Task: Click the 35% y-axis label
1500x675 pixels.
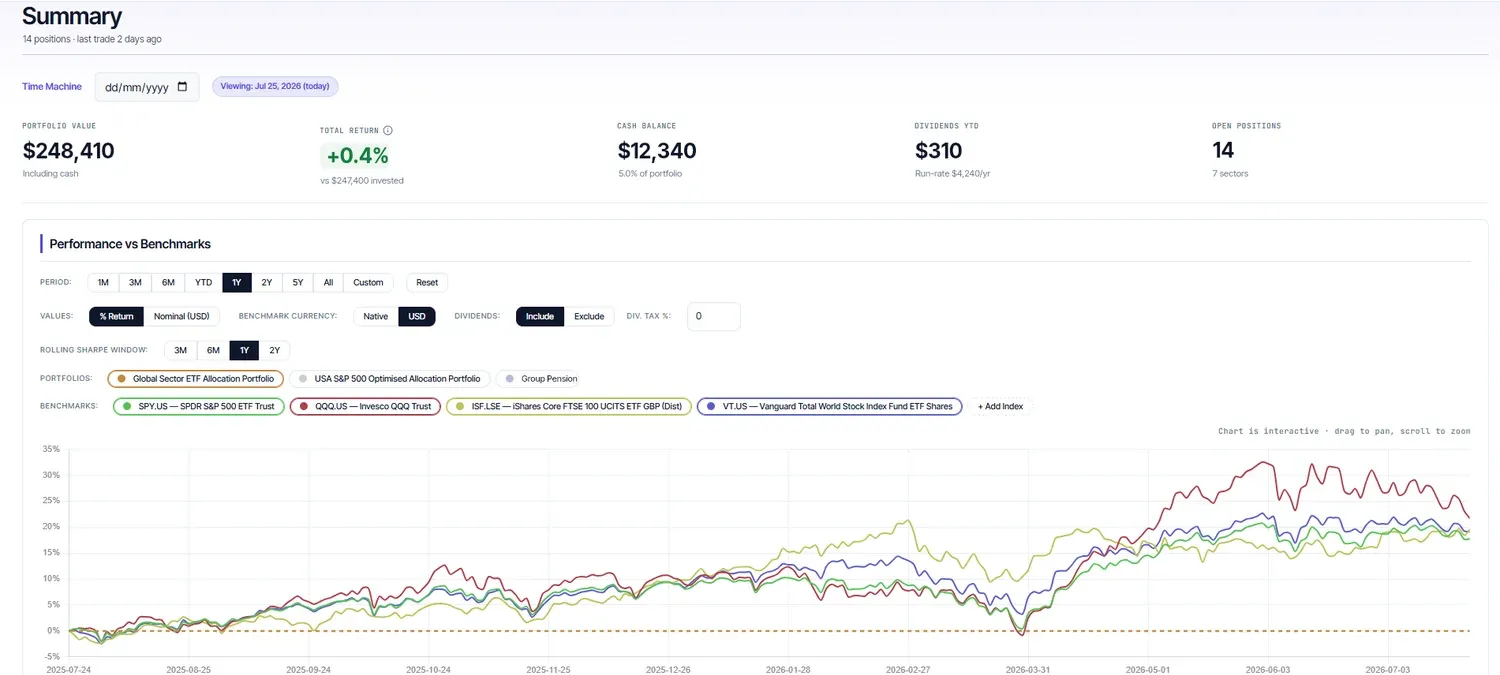Action: [x=50, y=449]
